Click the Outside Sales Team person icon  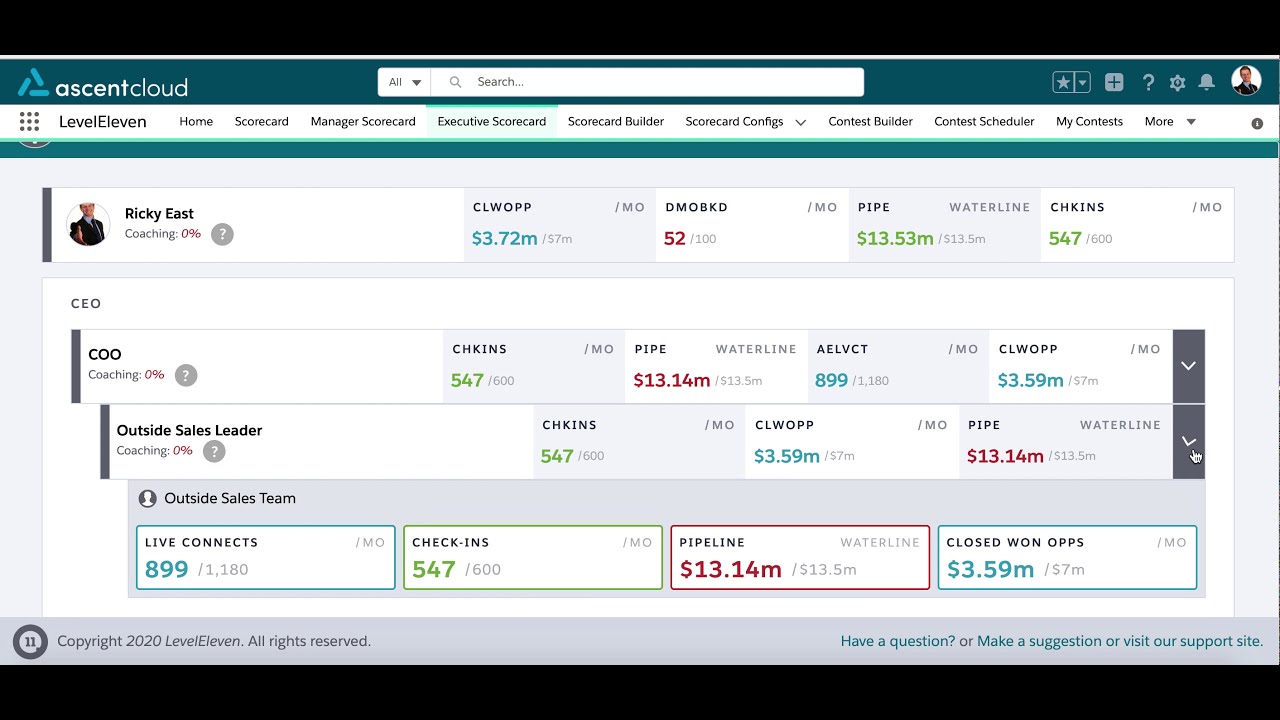148,498
